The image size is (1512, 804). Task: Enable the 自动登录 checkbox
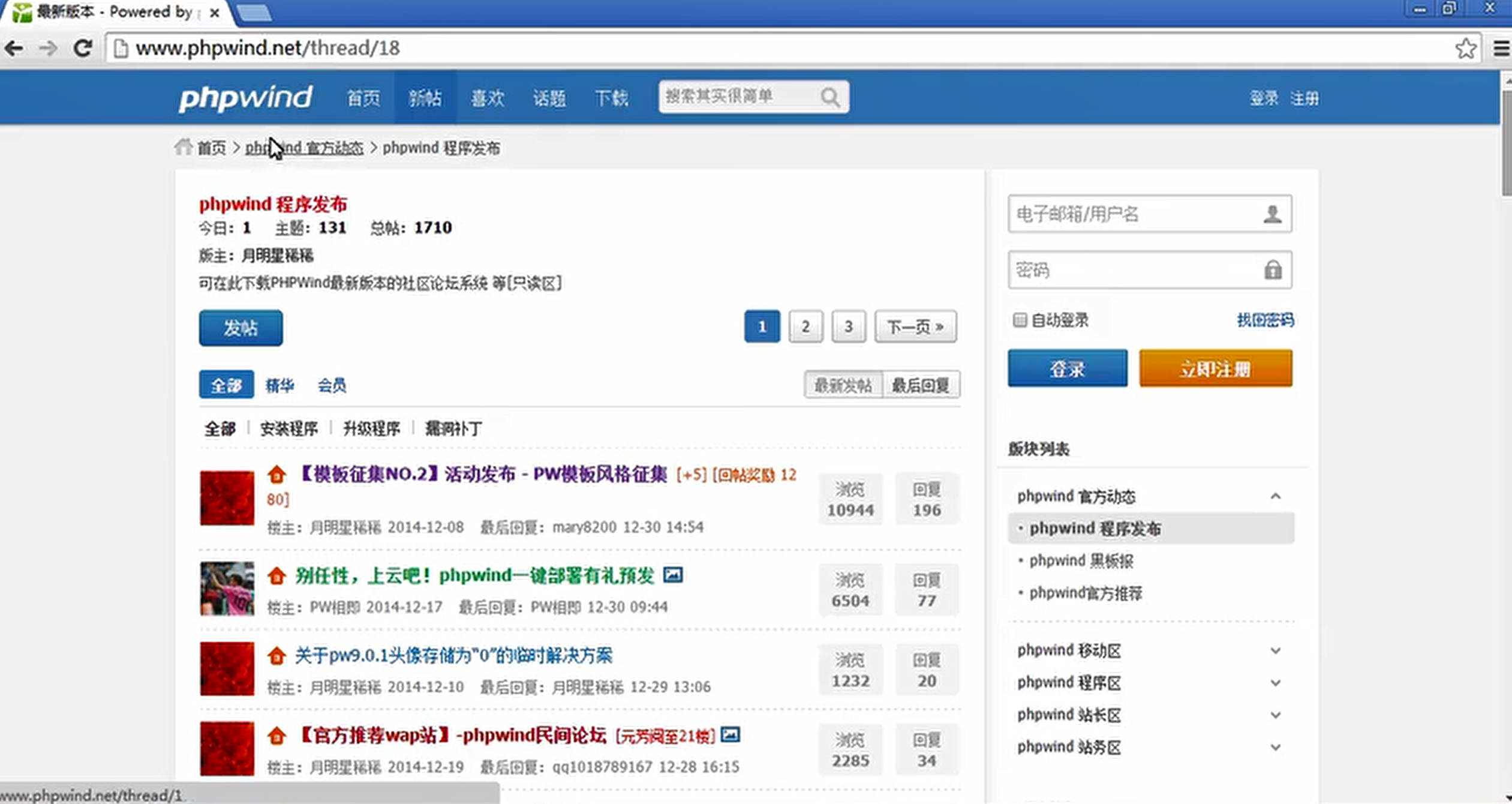(x=1020, y=320)
